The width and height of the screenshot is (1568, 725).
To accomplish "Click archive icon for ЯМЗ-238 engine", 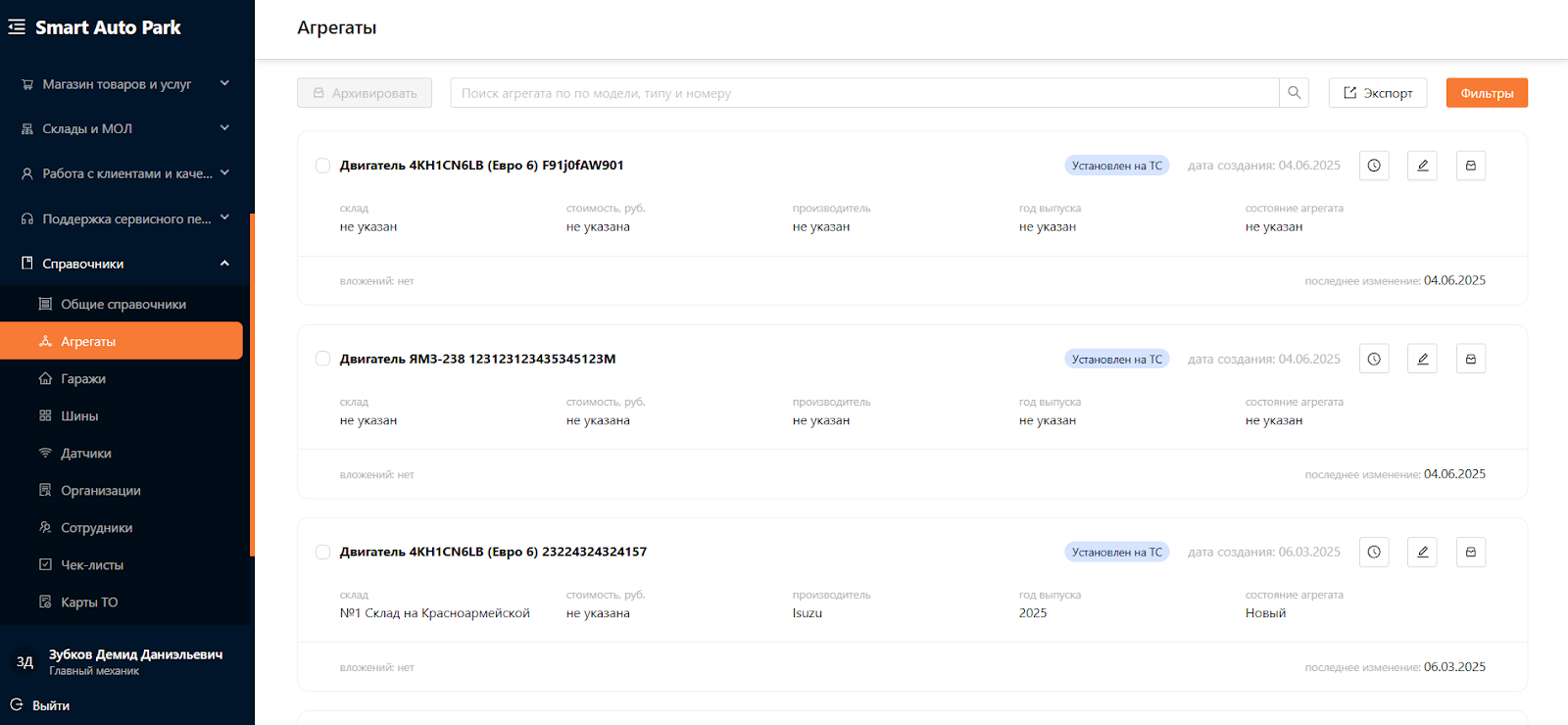I will [1470, 360].
